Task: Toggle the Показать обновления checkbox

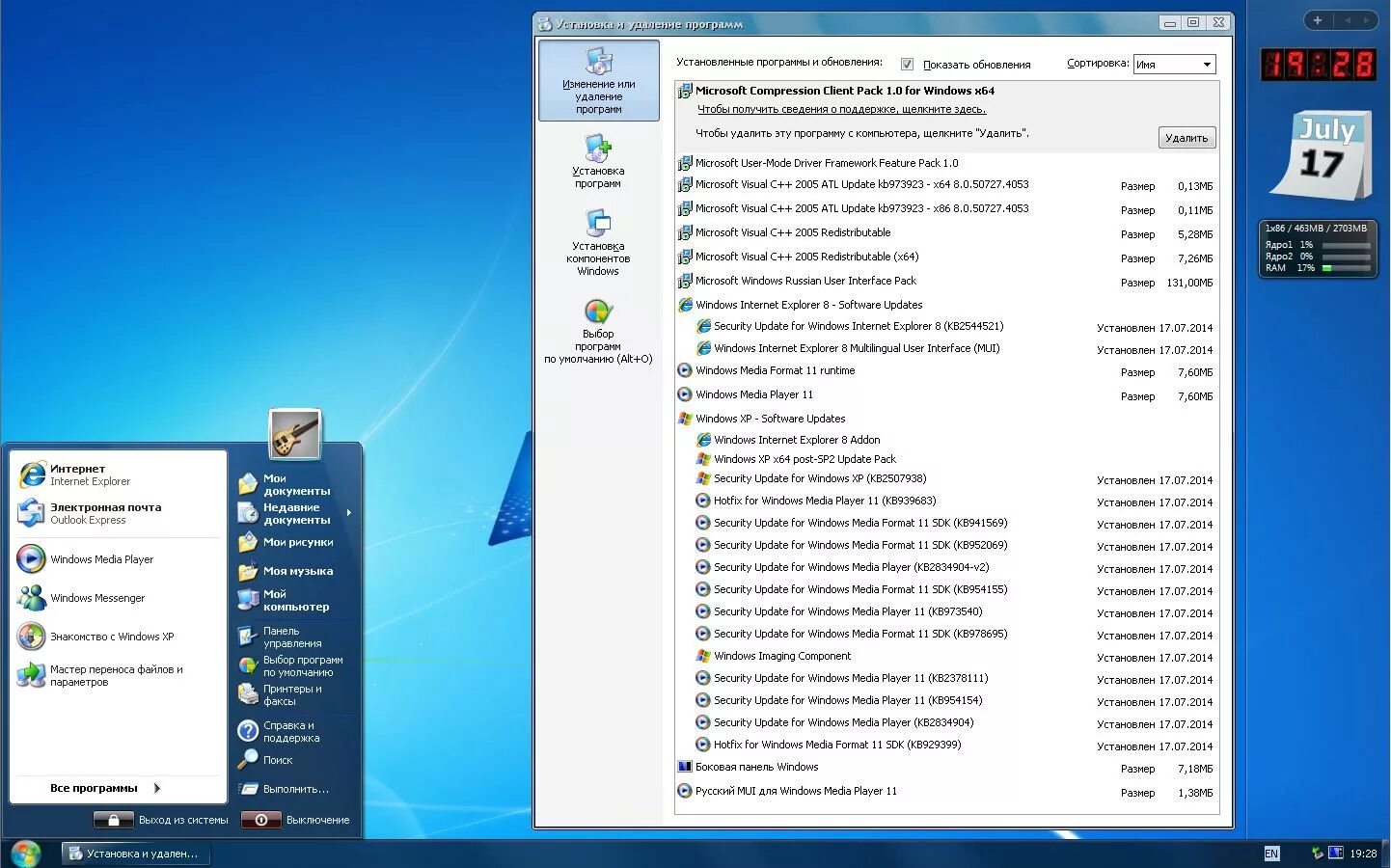Action: point(907,65)
